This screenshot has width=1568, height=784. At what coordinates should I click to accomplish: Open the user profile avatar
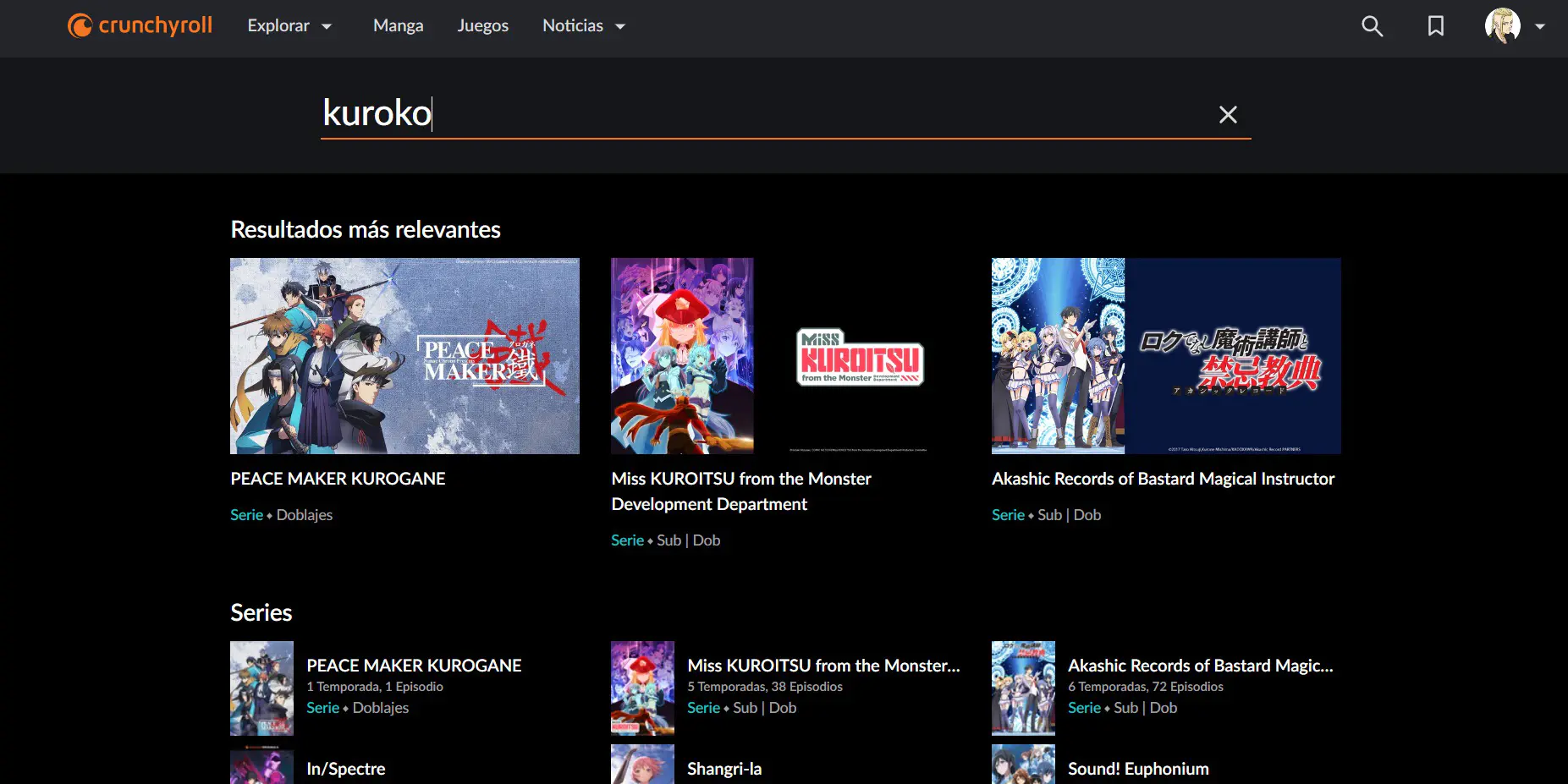[x=1503, y=26]
